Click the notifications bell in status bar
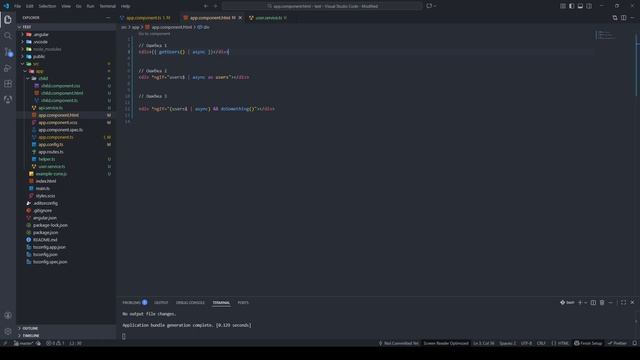 coord(635,343)
